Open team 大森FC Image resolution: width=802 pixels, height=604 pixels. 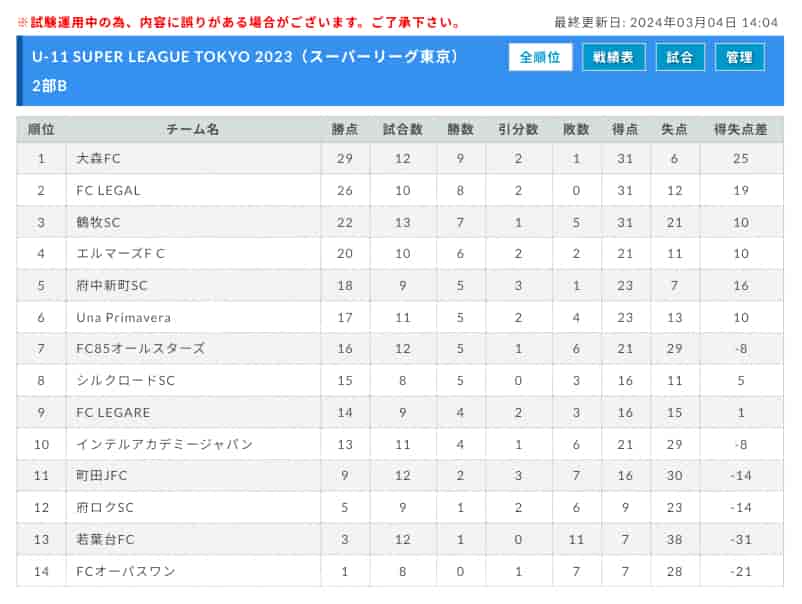[98, 159]
